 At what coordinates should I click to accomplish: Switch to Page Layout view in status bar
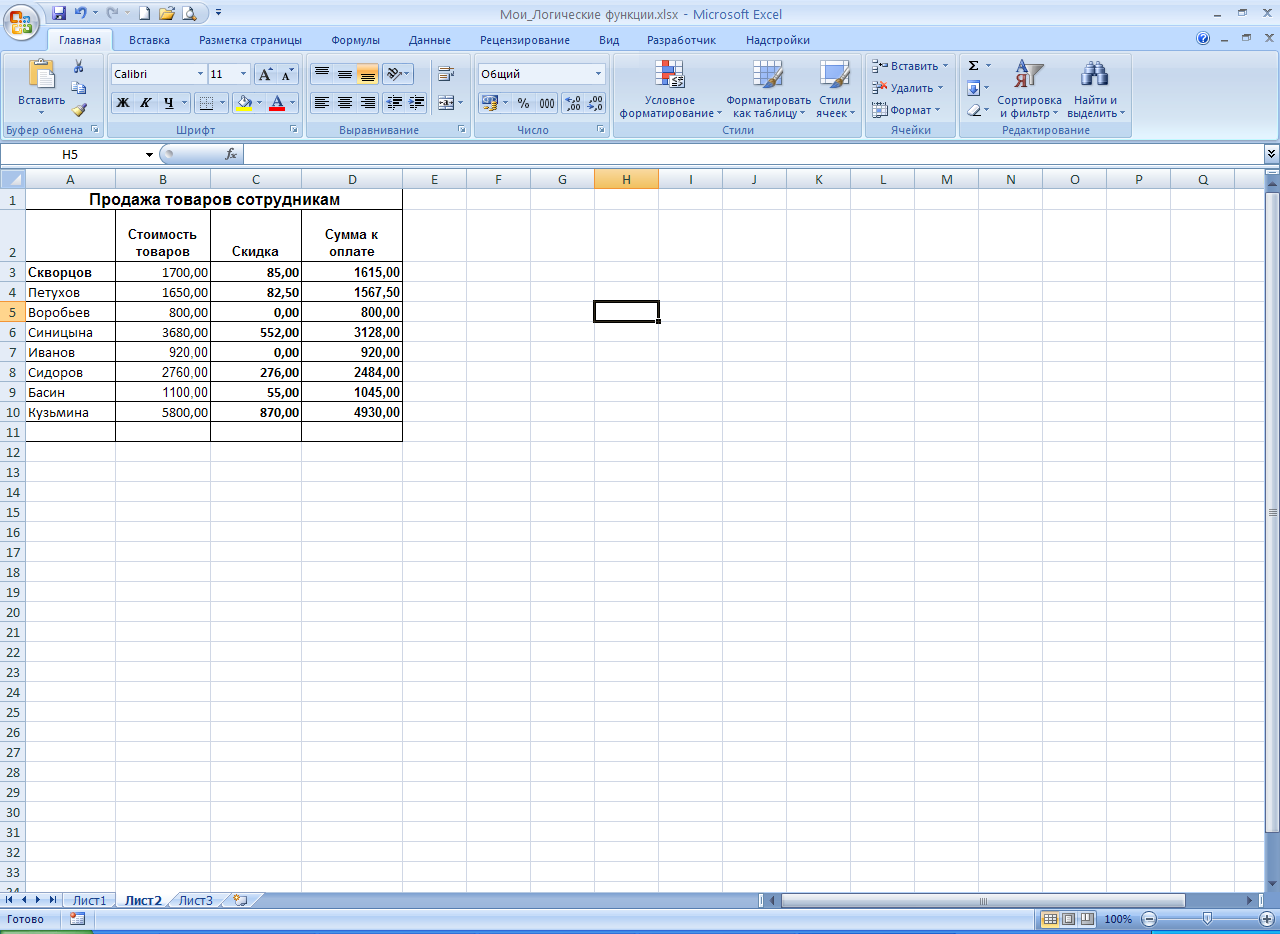point(1068,919)
